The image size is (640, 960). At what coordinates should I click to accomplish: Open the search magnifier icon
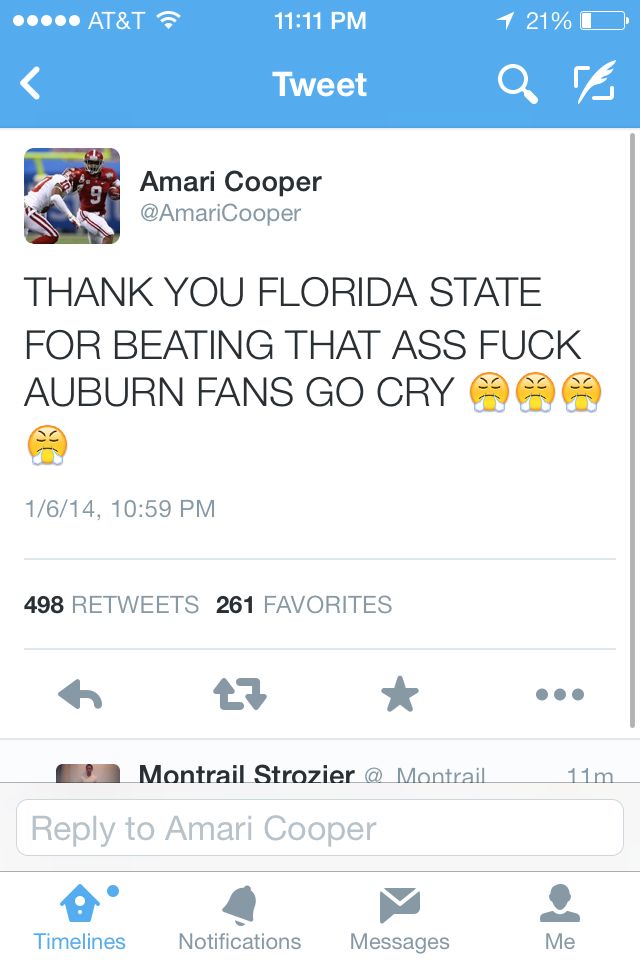(x=516, y=85)
